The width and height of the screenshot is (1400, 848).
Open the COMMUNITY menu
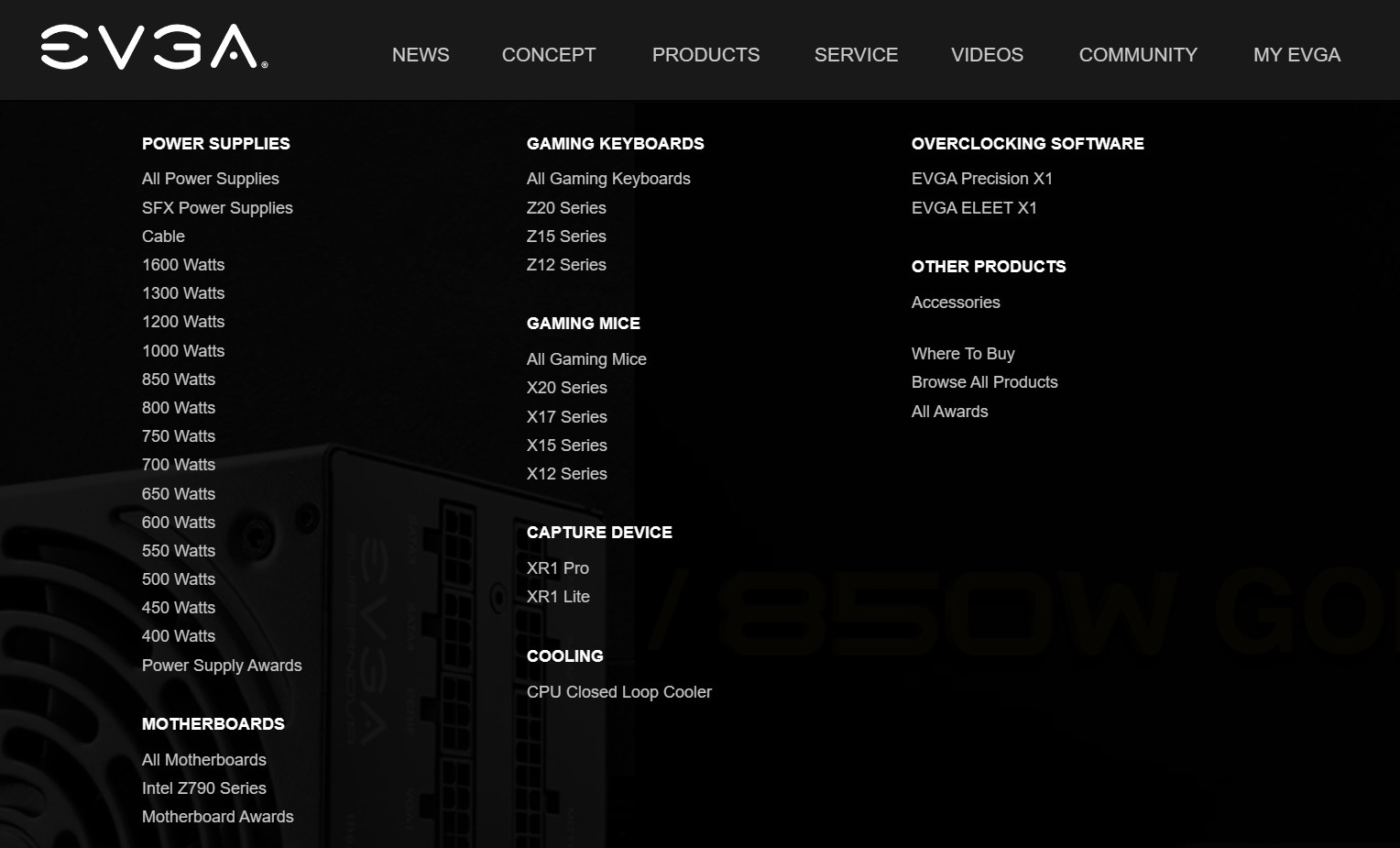(1138, 55)
